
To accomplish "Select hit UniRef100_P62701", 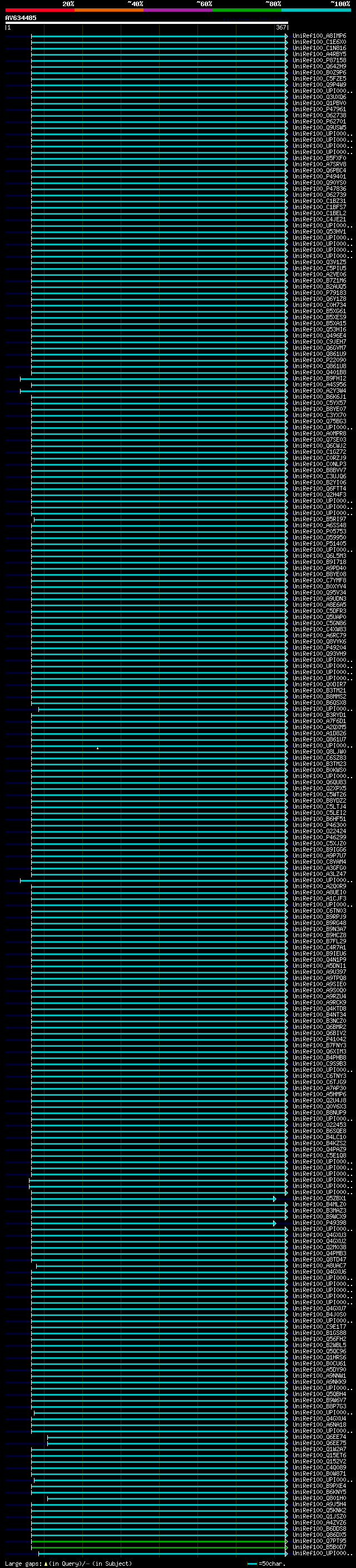I will point(319,121).
